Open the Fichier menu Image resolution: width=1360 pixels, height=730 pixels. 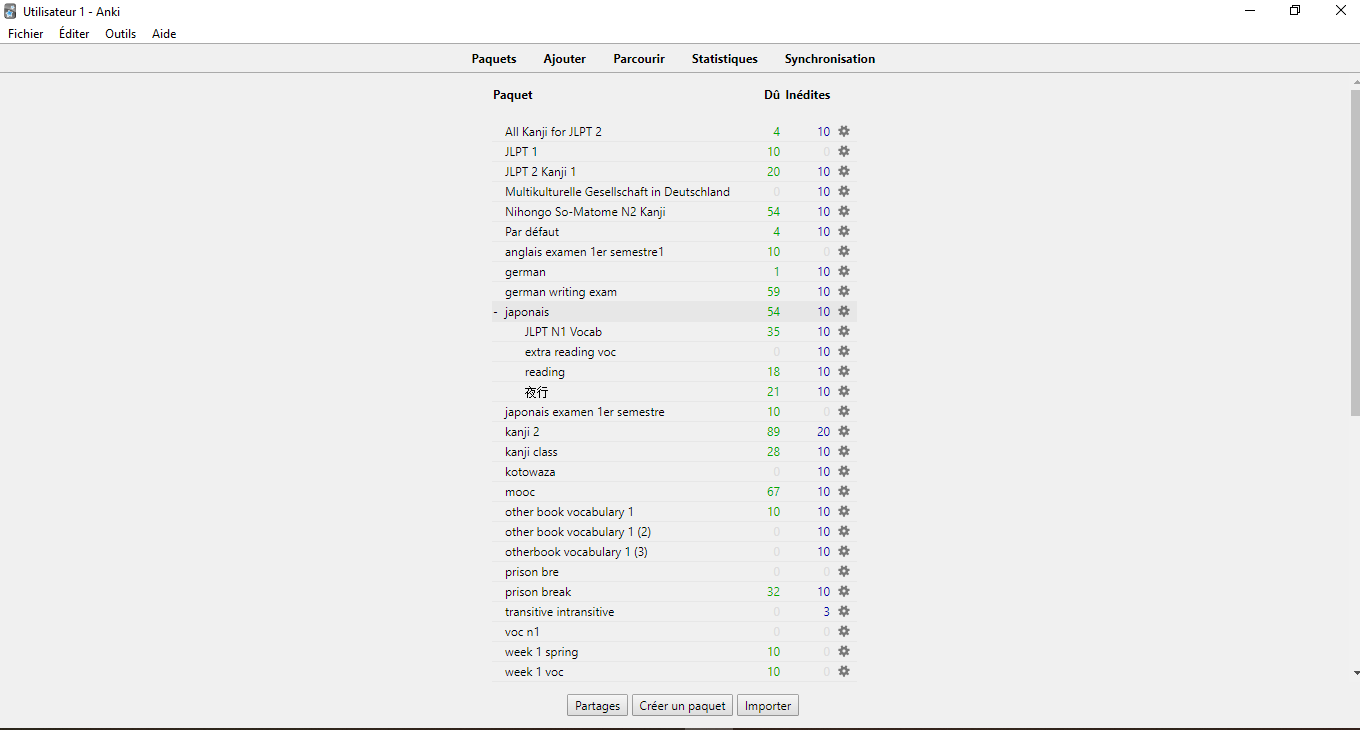click(x=26, y=34)
